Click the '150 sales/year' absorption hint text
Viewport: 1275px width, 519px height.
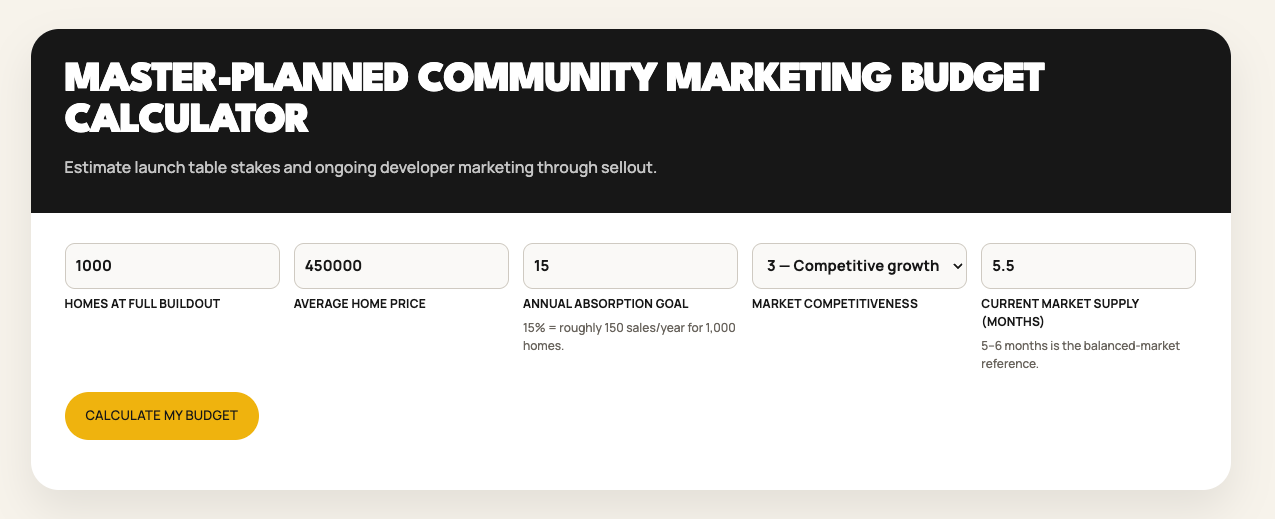pyautogui.click(x=629, y=337)
